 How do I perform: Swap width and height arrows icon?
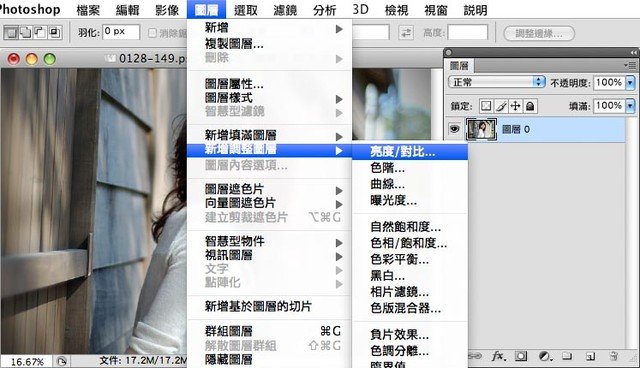click(406, 33)
